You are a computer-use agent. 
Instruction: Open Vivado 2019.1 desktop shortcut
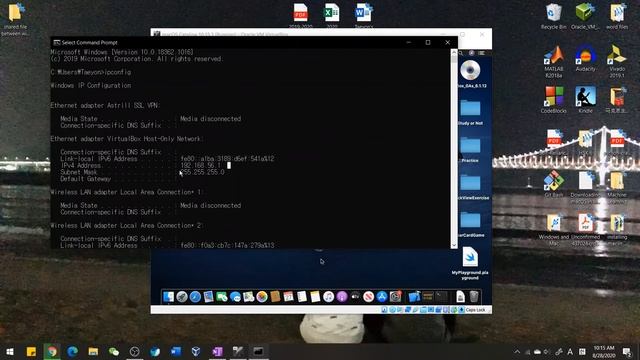(617, 62)
